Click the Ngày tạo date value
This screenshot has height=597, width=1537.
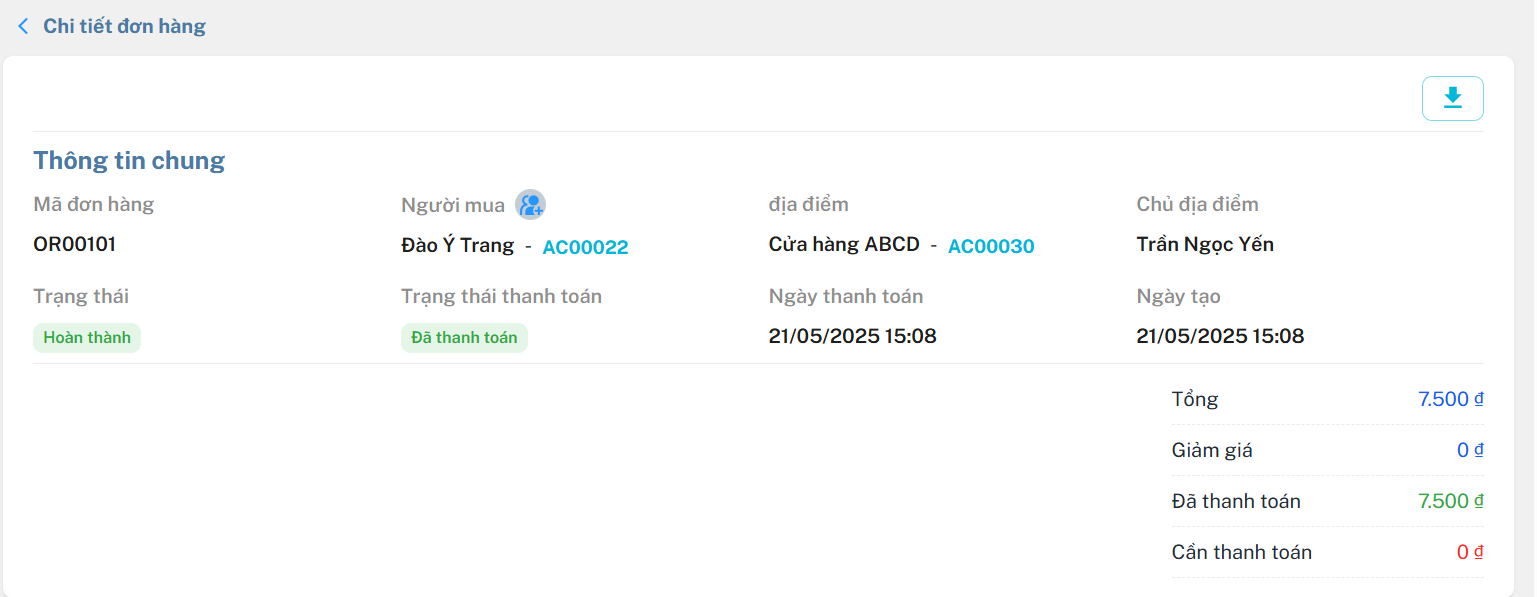point(1221,336)
